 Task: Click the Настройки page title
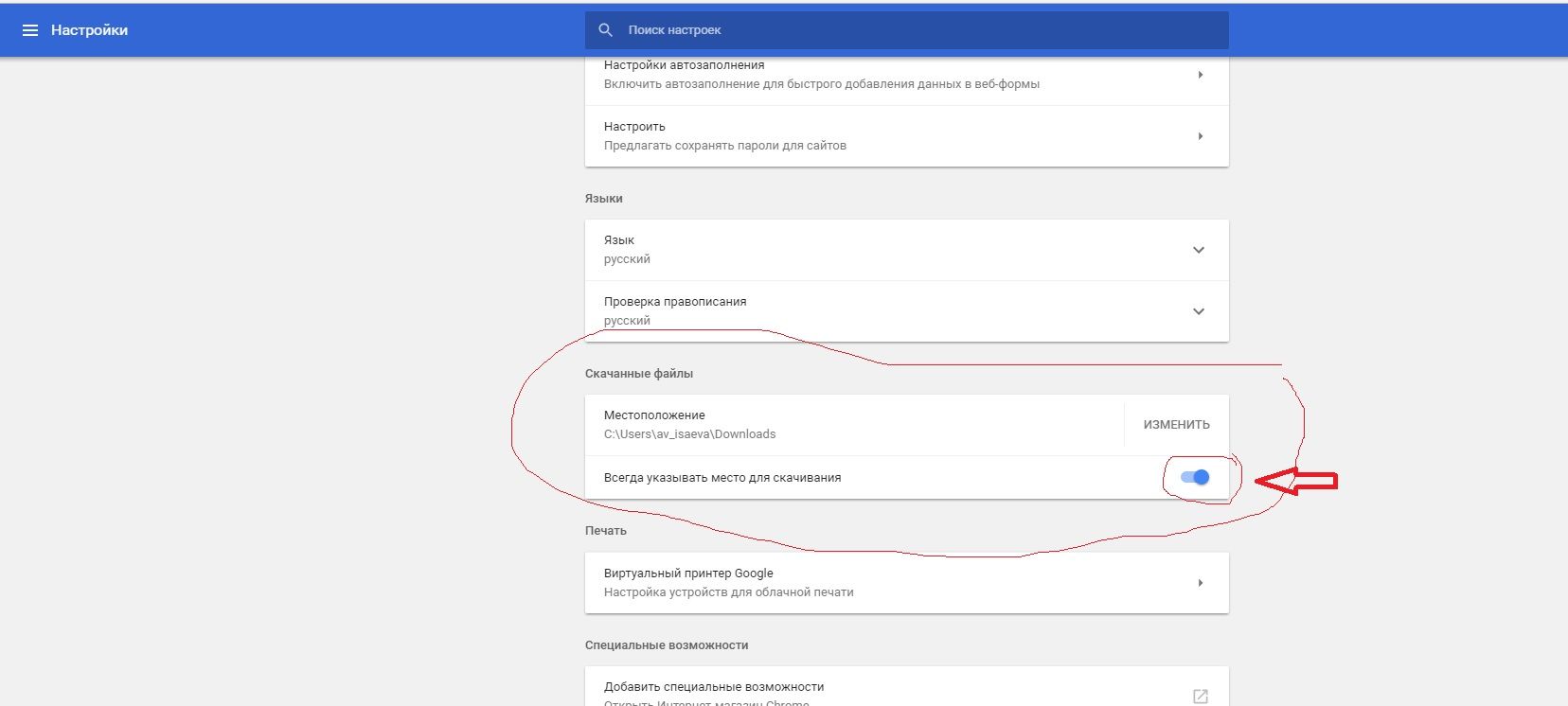(89, 30)
